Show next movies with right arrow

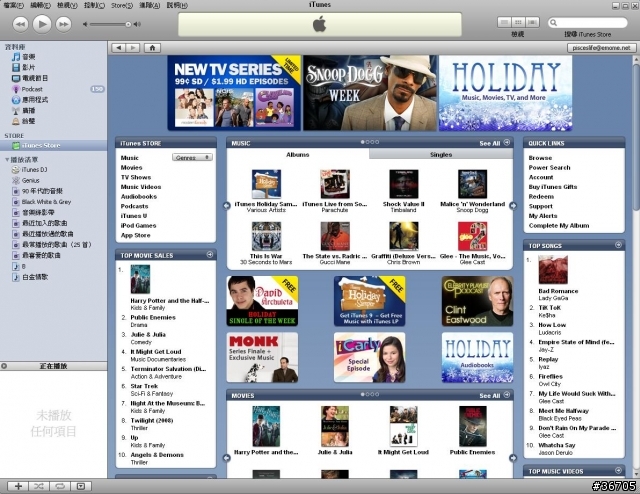click(x=513, y=458)
